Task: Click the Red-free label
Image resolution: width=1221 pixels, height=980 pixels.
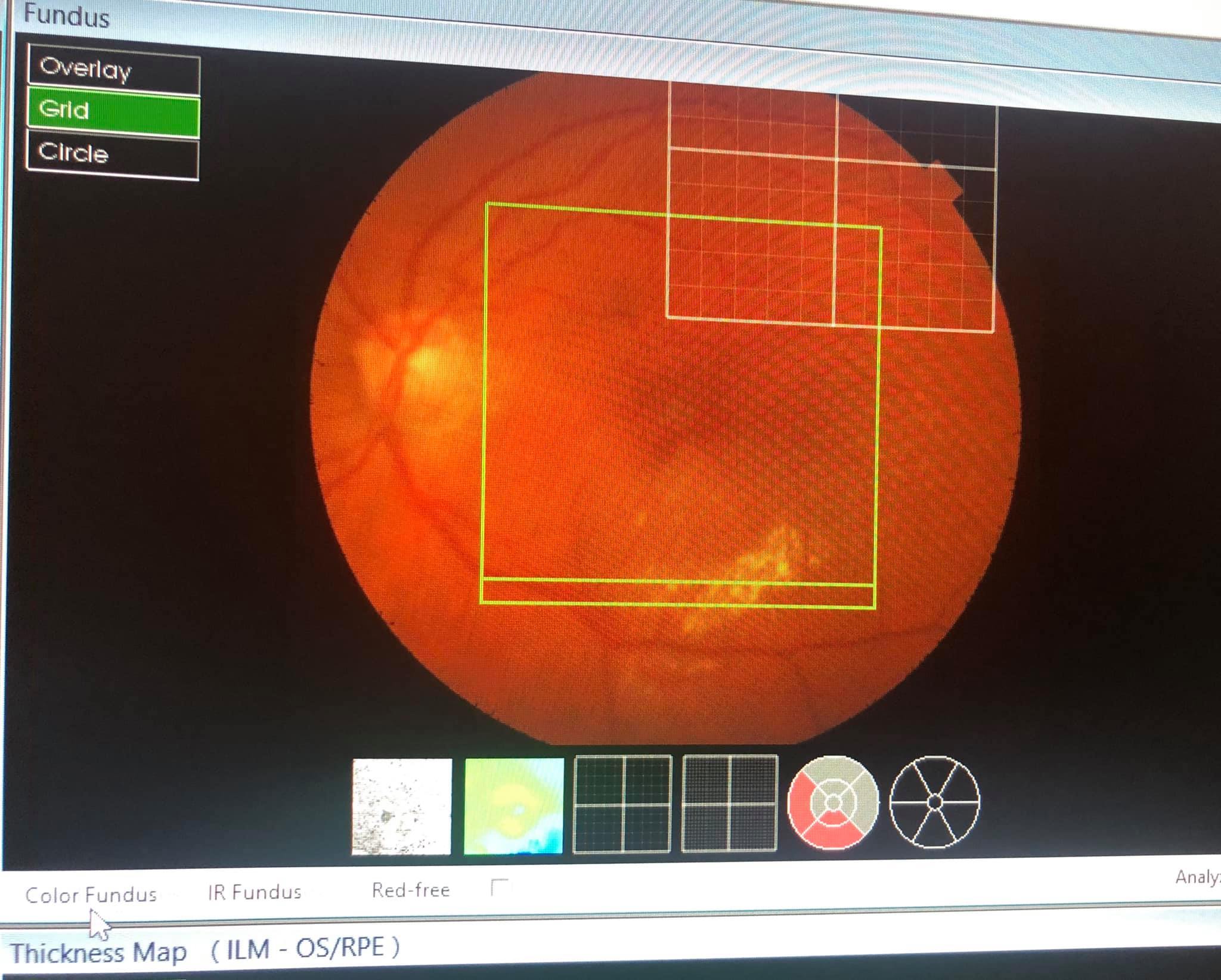Action: 411,890
